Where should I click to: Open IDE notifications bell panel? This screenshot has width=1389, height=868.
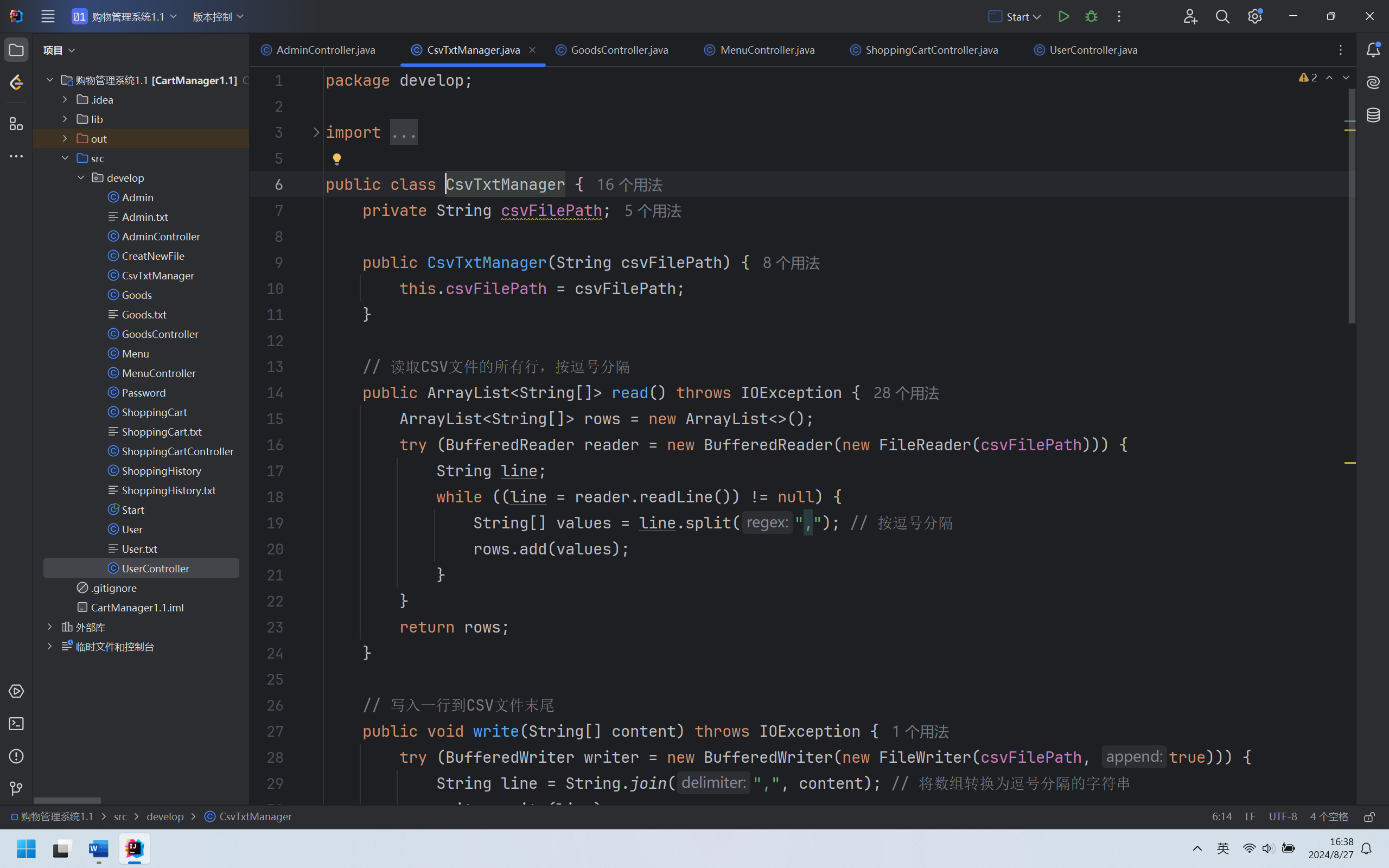[x=1373, y=50]
